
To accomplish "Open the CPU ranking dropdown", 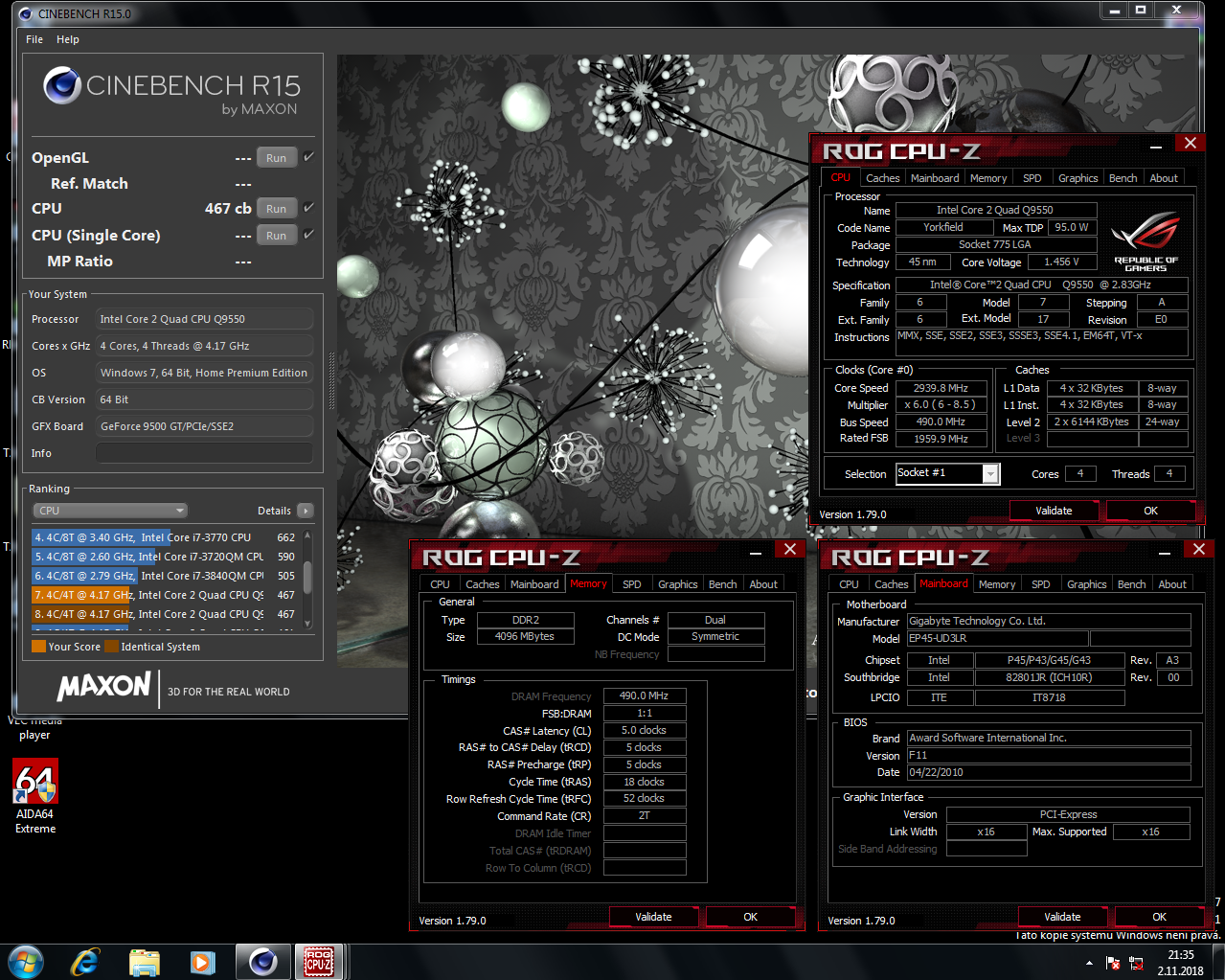I will pos(110,511).
